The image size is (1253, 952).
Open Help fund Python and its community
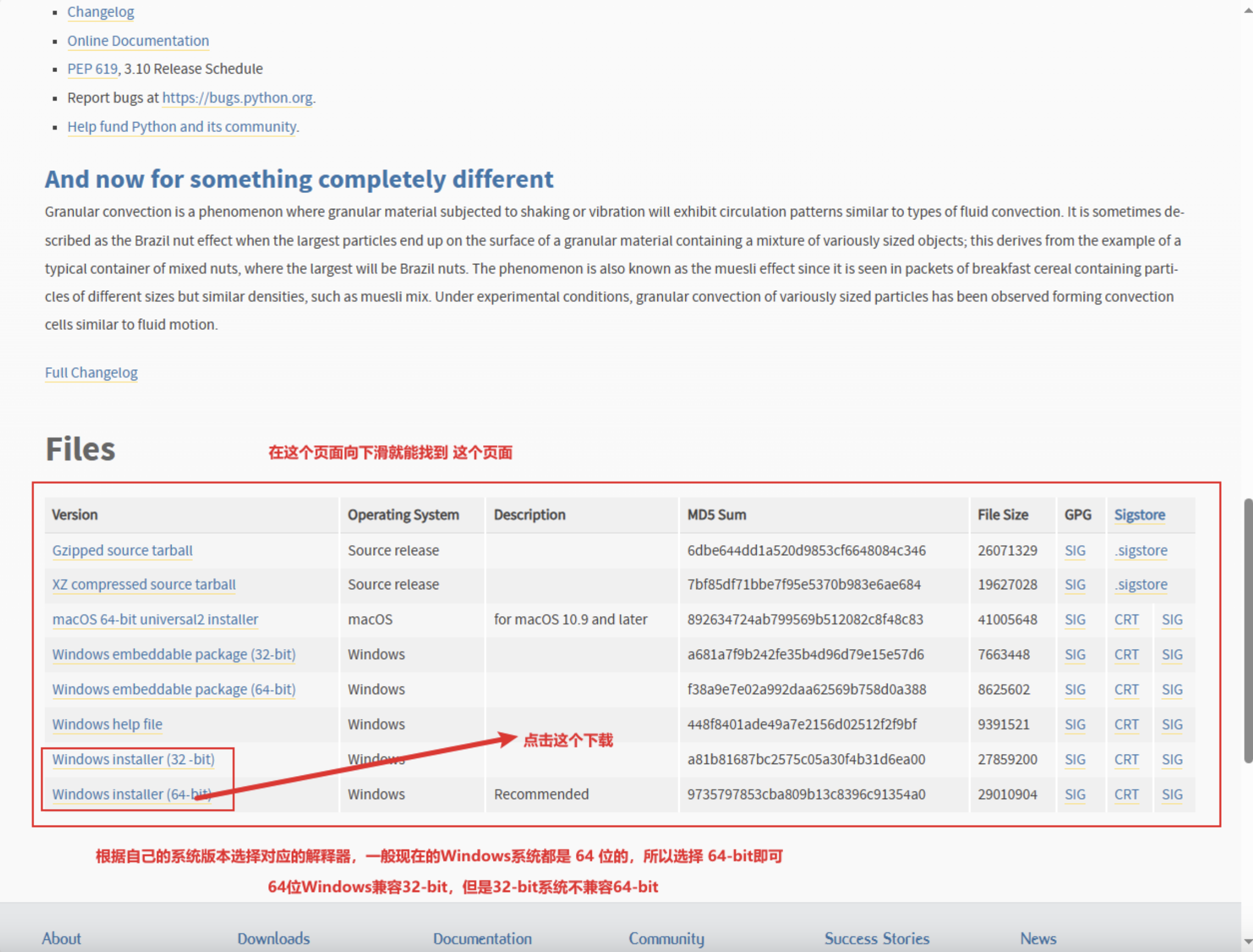click(181, 127)
